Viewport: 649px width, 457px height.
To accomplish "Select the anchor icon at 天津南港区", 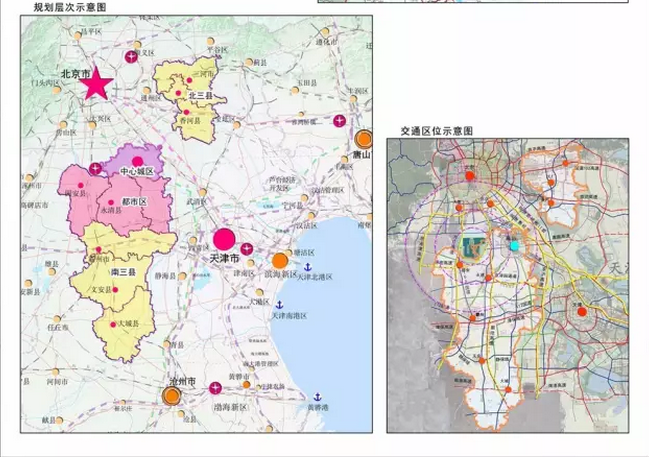I will click(x=281, y=304).
